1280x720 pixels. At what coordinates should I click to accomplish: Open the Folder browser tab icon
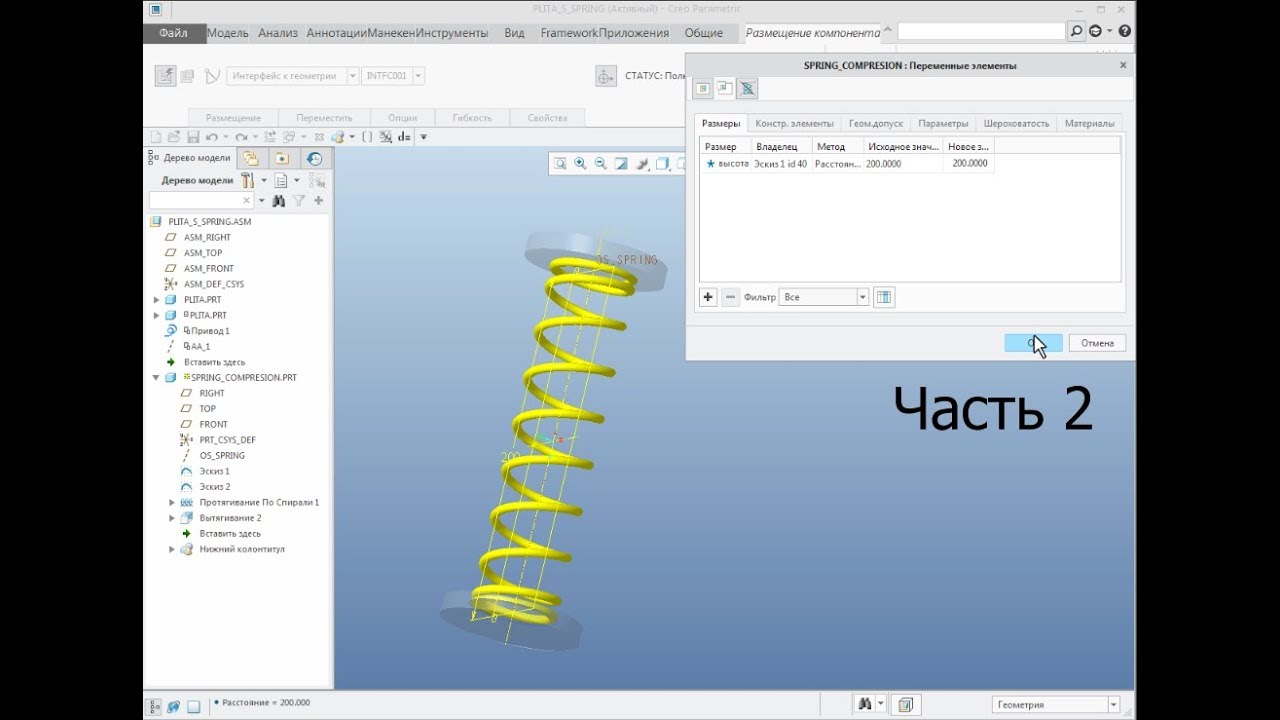pyautogui.click(x=251, y=158)
